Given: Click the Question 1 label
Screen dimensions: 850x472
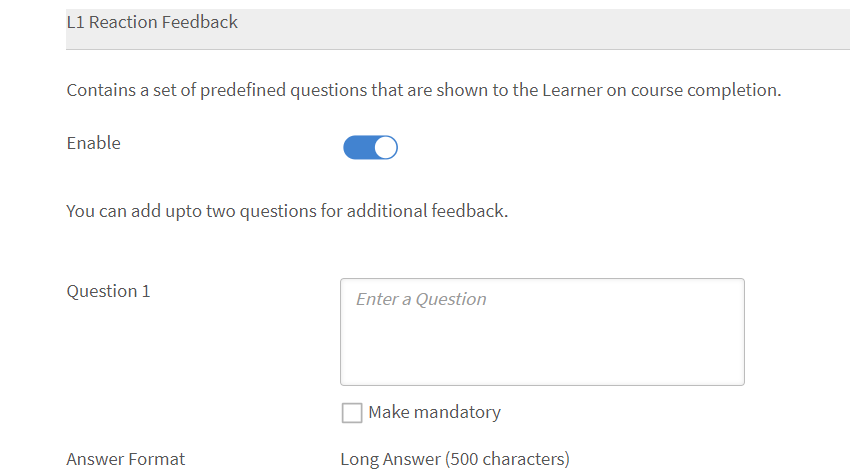Looking at the screenshot, I should click(x=108, y=291).
